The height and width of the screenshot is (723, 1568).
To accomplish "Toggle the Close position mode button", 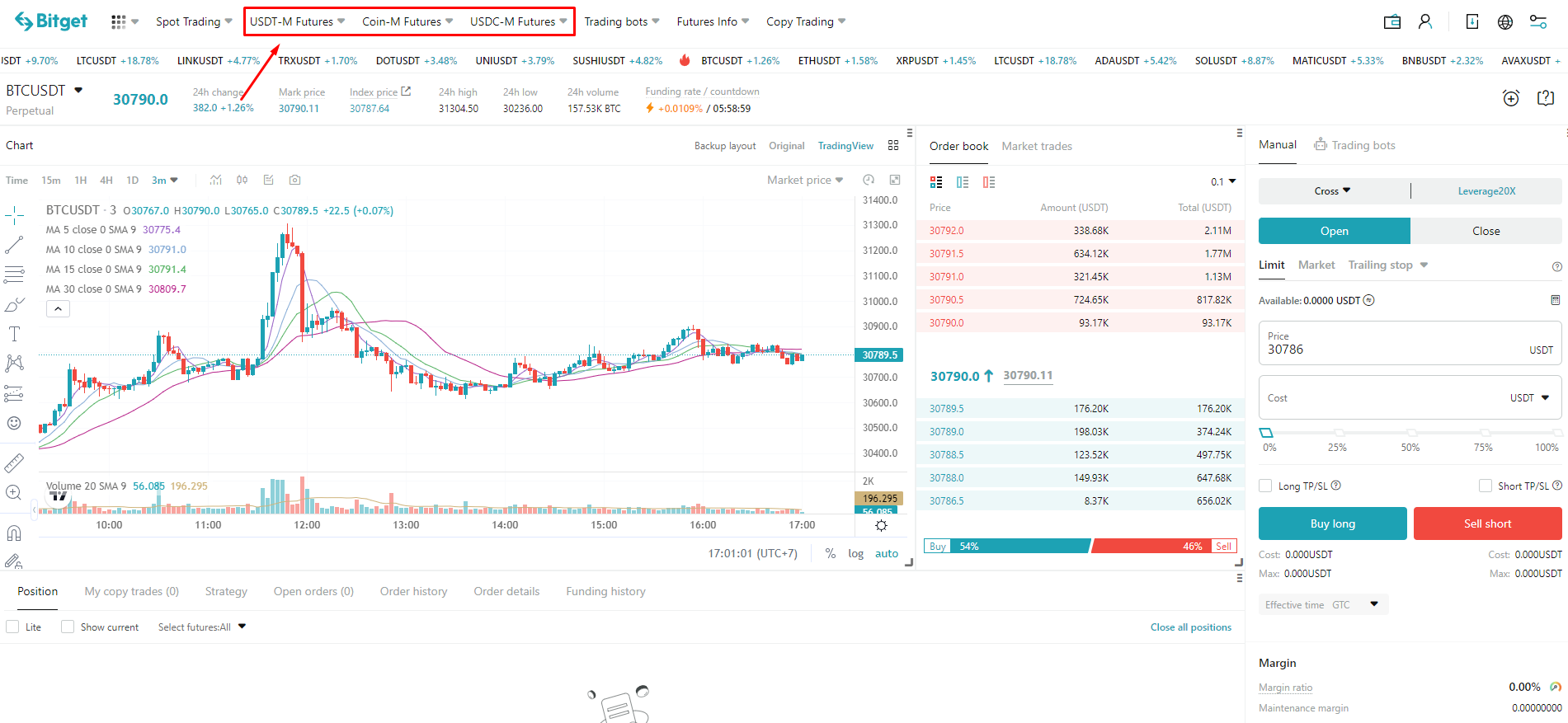I will [1486, 231].
